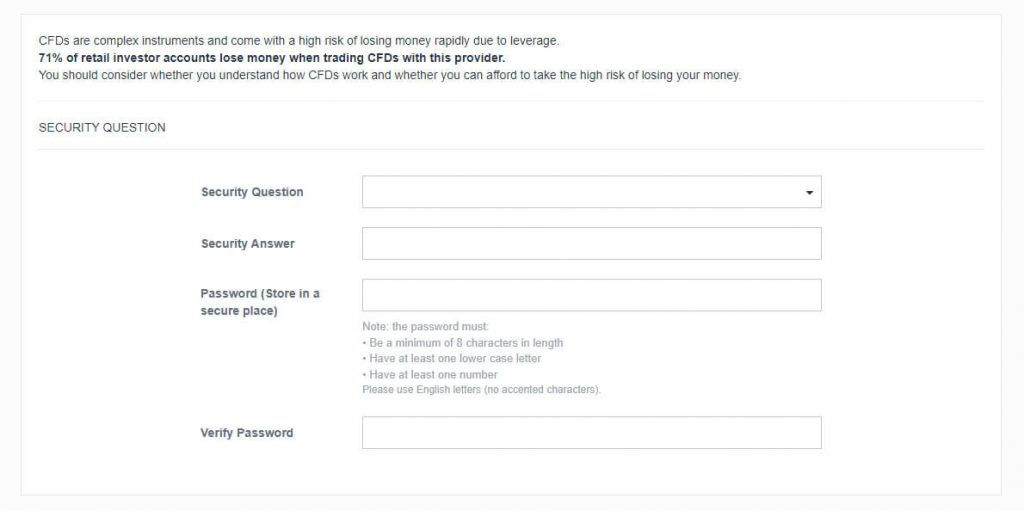Screen dimensions: 1024x511
Task: Select the Verify Password input field
Action: click(591, 433)
